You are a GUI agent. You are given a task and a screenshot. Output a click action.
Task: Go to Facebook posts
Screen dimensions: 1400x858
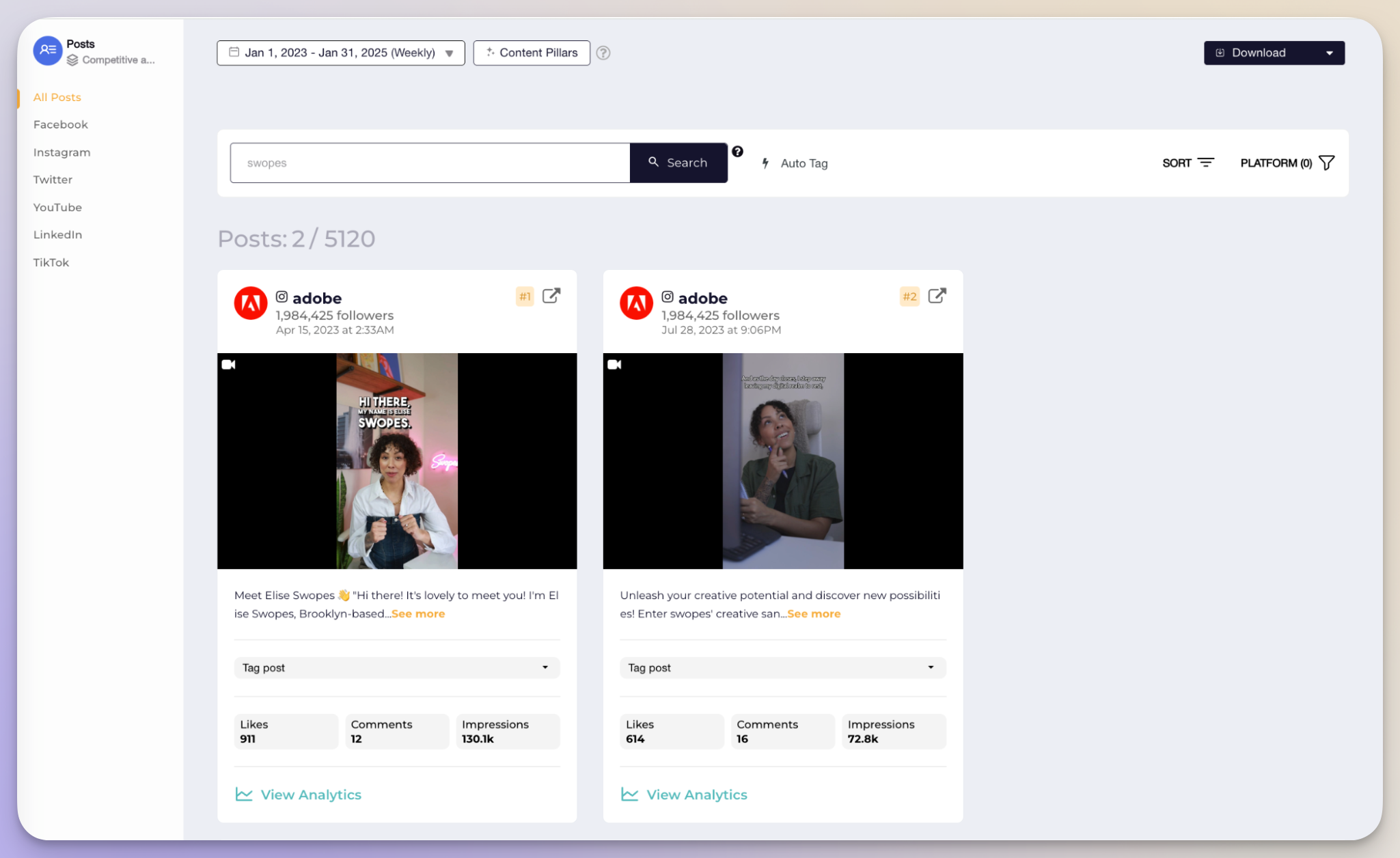click(x=61, y=124)
